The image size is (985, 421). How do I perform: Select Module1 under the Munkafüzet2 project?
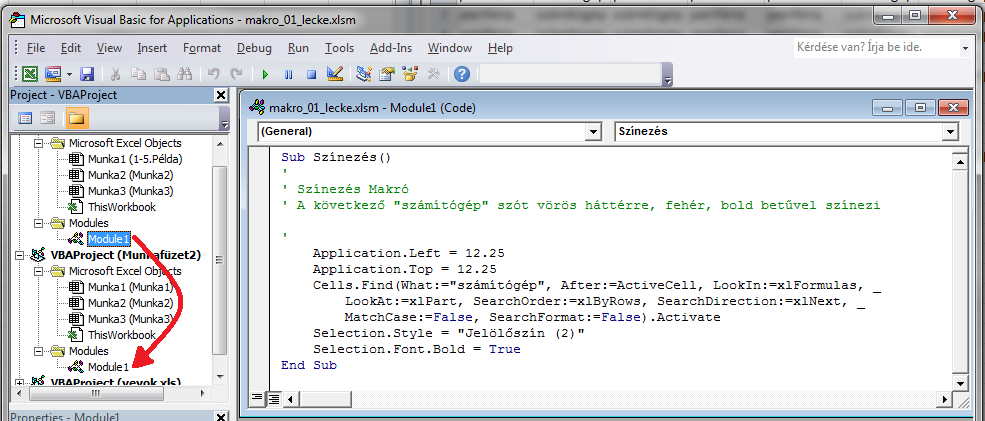pos(109,367)
